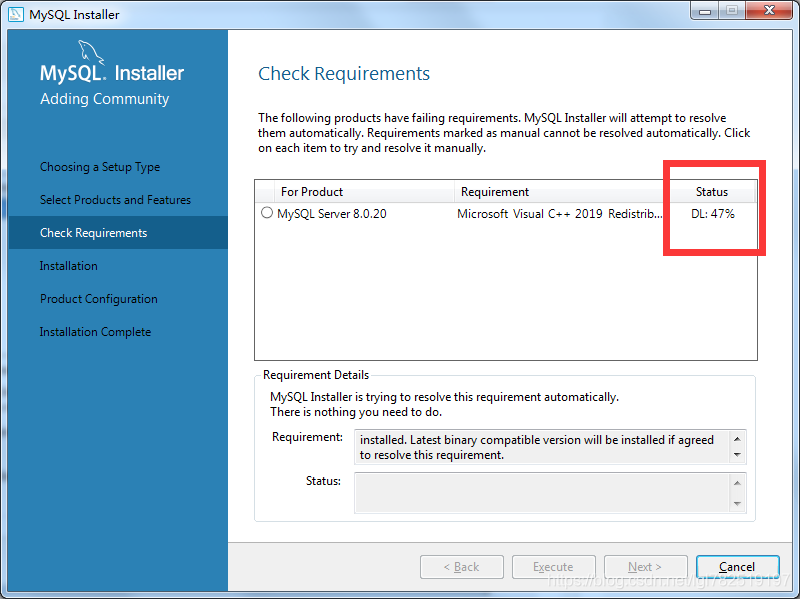800x599 pixels.
Task: Cancel the MySQL installation
Action: pos(737,567)
